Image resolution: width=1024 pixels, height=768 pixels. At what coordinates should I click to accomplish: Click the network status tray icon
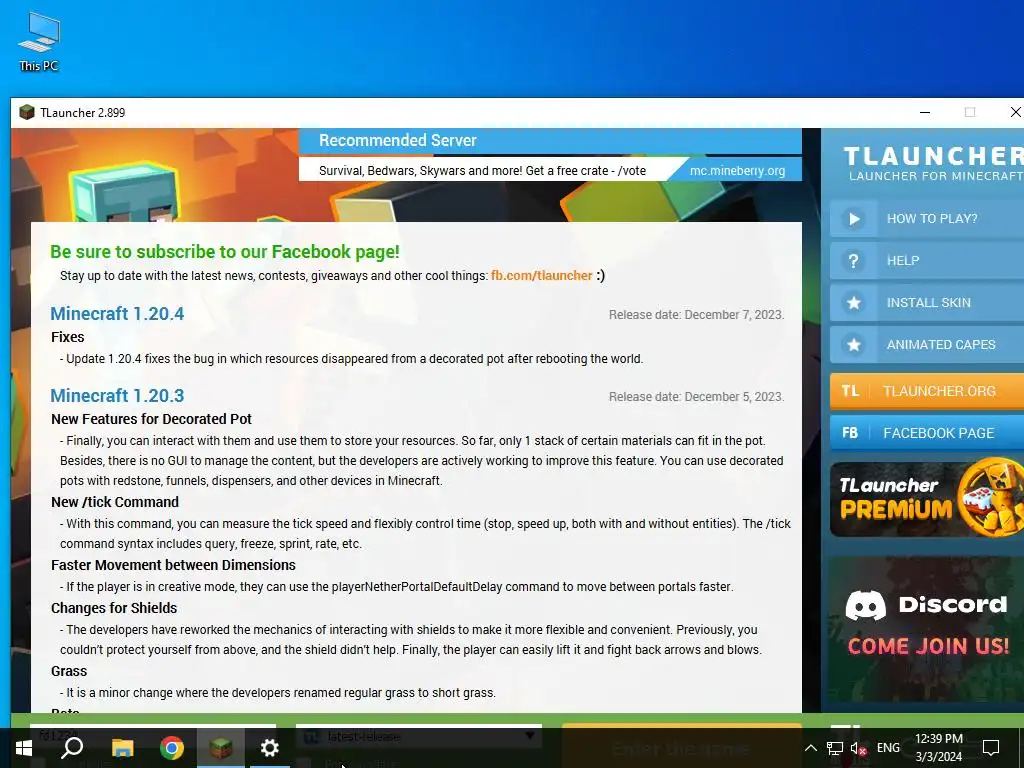tap(835, 748)
